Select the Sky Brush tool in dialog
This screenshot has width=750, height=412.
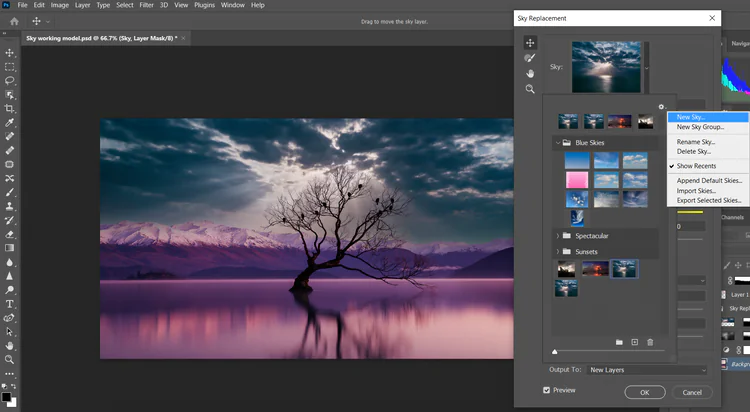pos(530,57)
